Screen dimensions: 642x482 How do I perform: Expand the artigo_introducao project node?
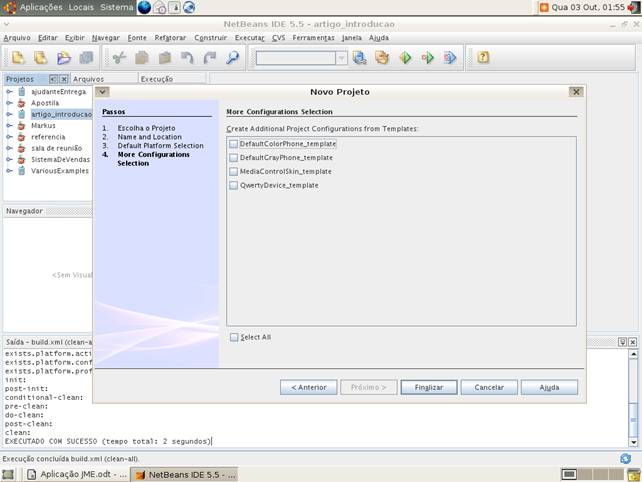9,114
